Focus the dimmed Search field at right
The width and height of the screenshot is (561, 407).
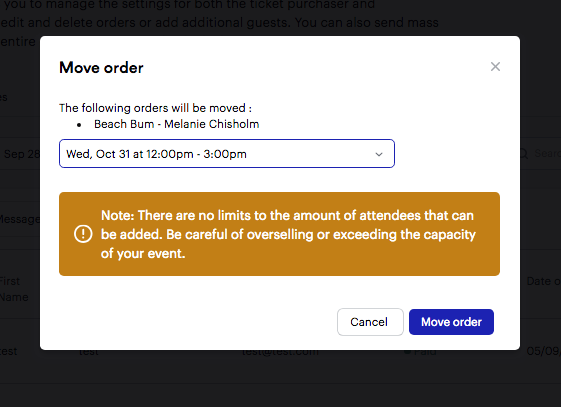[x=547, y=153]
